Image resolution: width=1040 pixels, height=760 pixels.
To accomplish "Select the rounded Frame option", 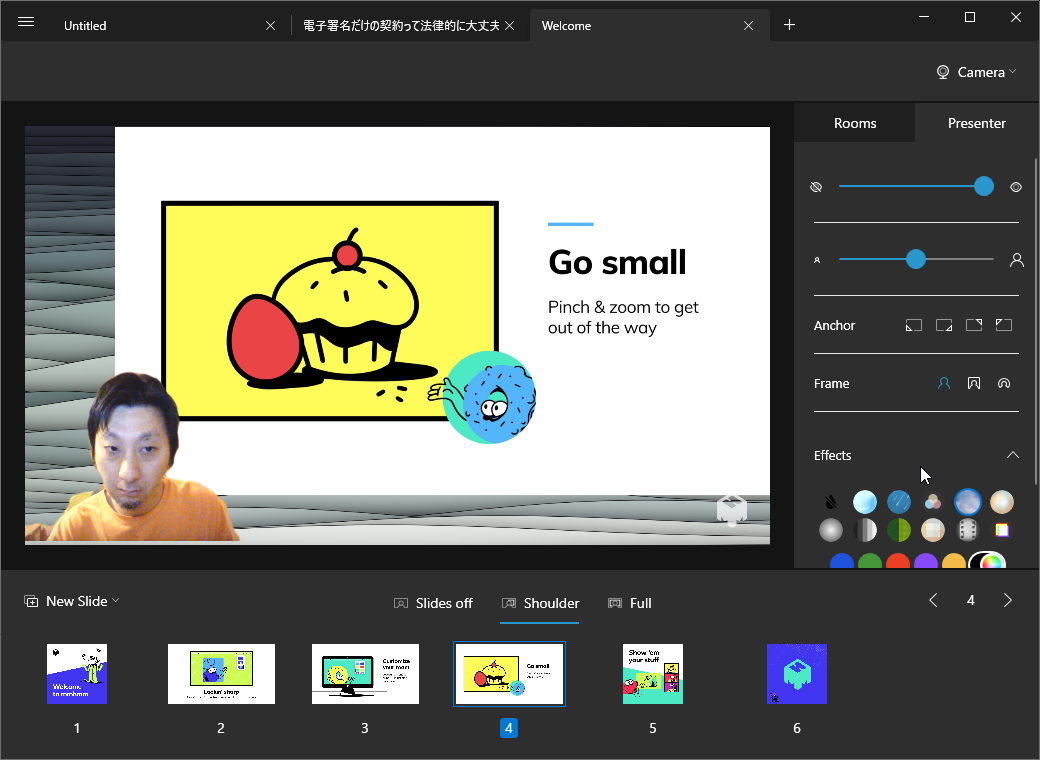I will coord(1003,383).
